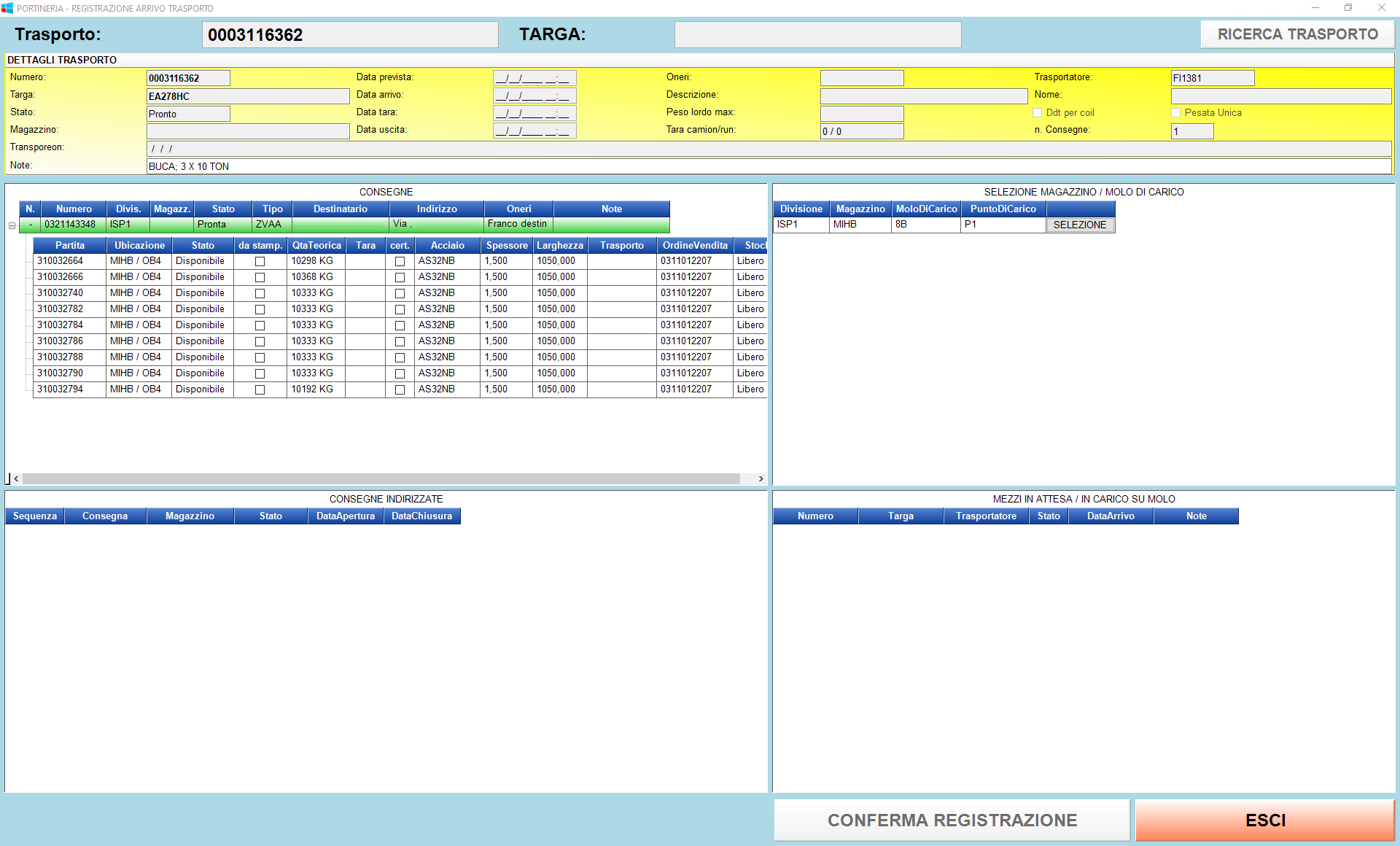Check da stamp. box for partita 310032740
The image size is (1400, 846).
(260, 293)
